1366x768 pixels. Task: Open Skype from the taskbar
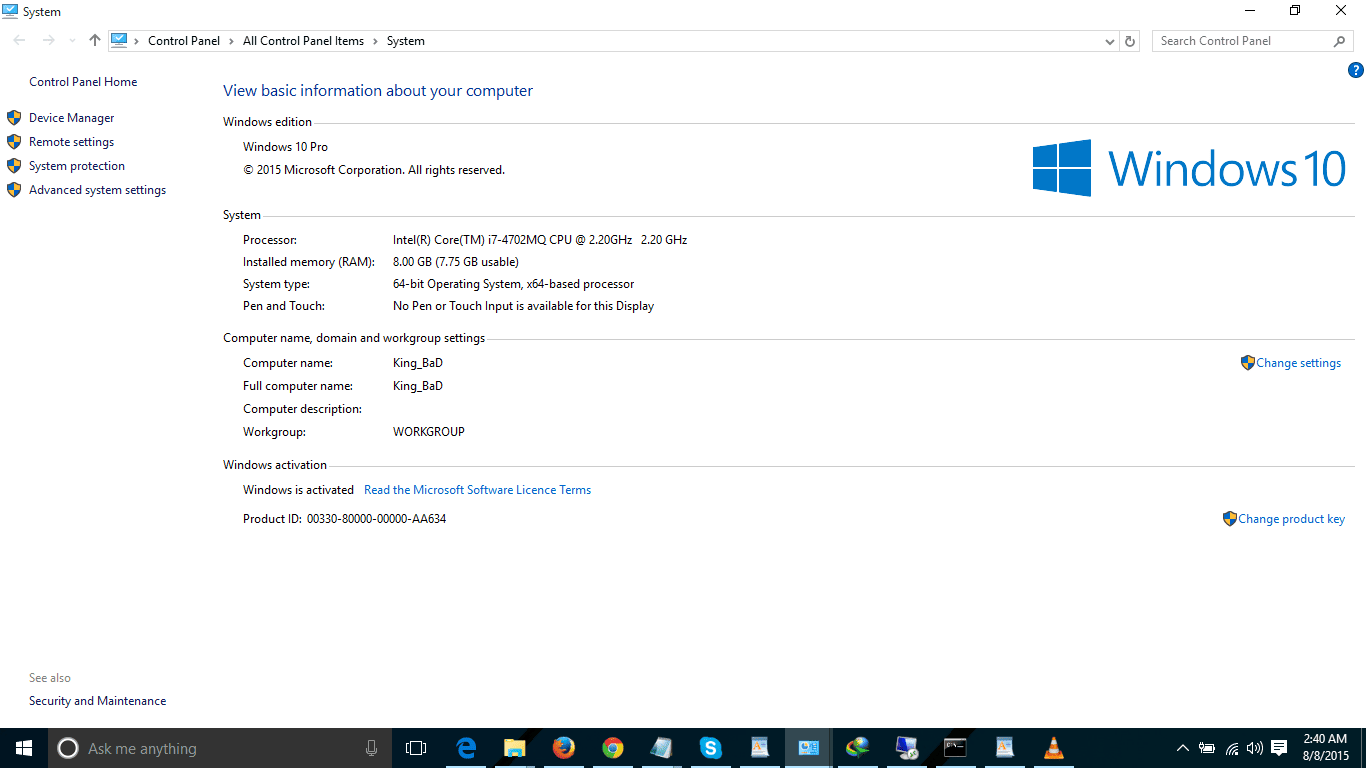pos(711,748)
